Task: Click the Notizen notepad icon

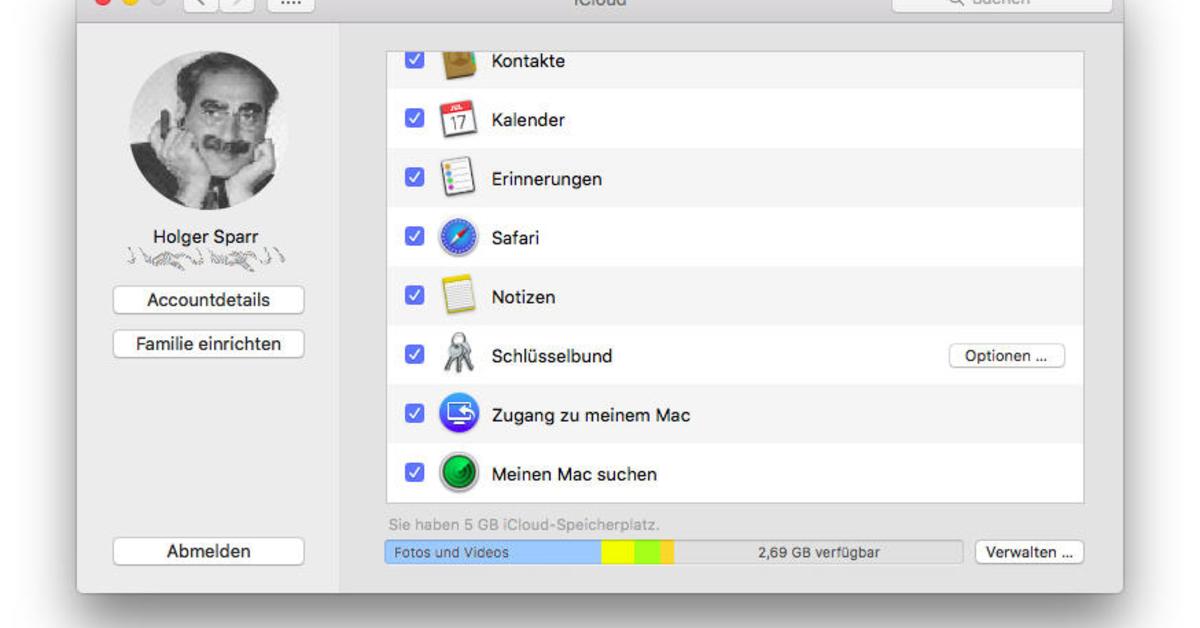Action: (458, 296)
